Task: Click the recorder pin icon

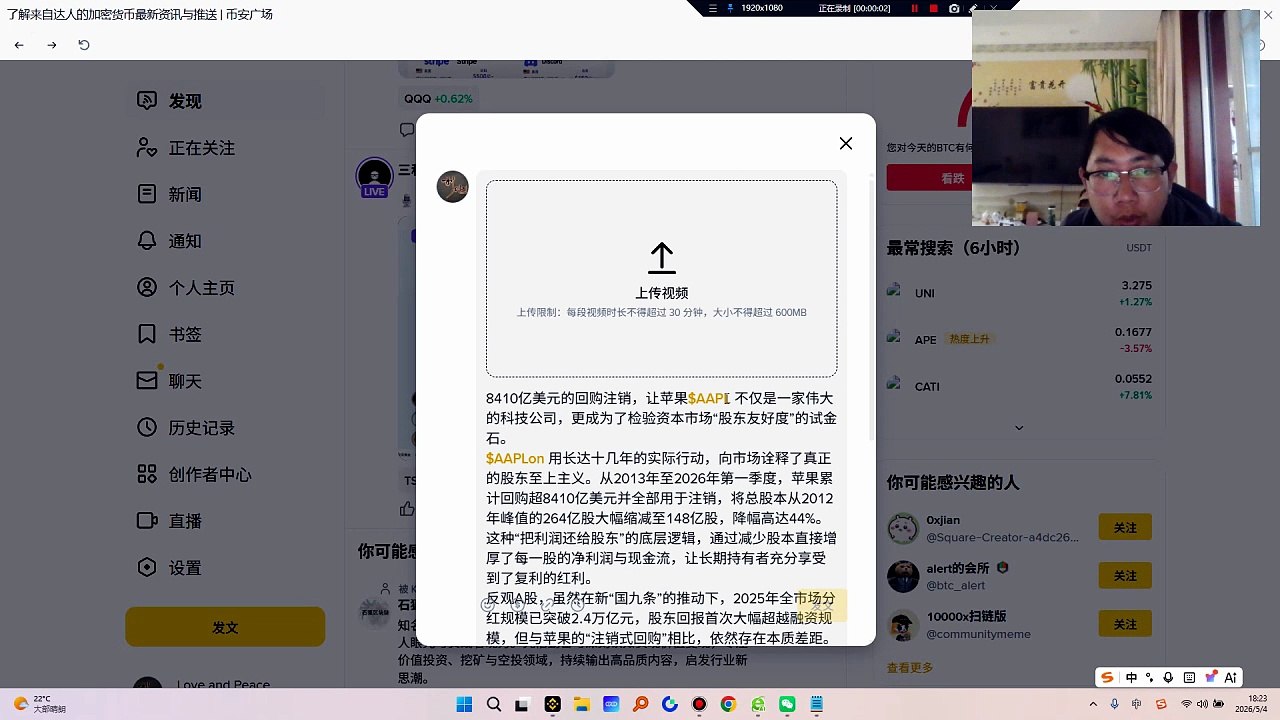Action: click(730, 8)
